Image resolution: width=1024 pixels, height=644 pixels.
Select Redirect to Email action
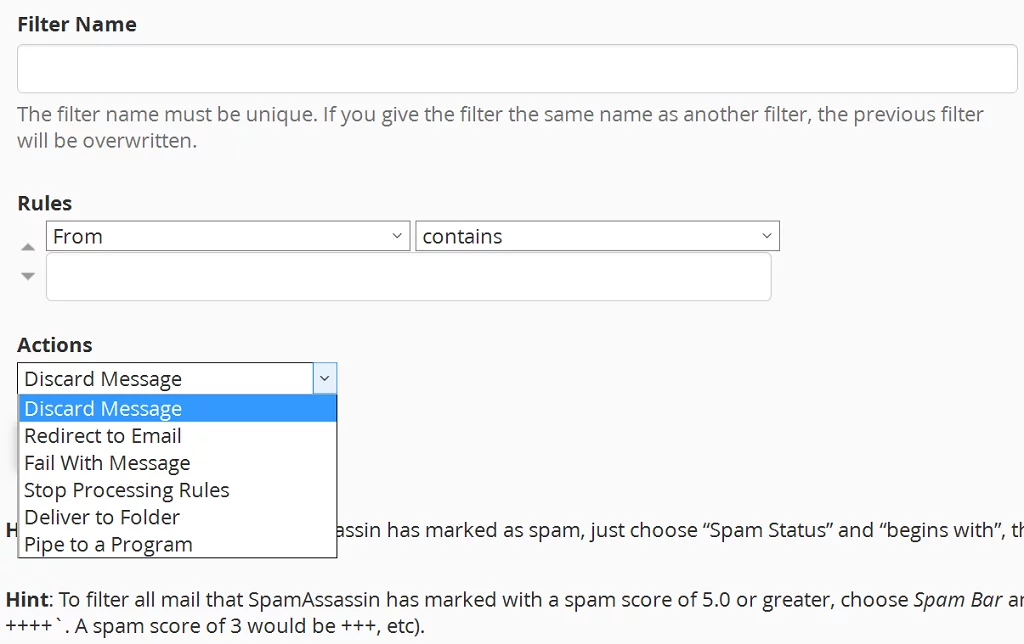103,436
